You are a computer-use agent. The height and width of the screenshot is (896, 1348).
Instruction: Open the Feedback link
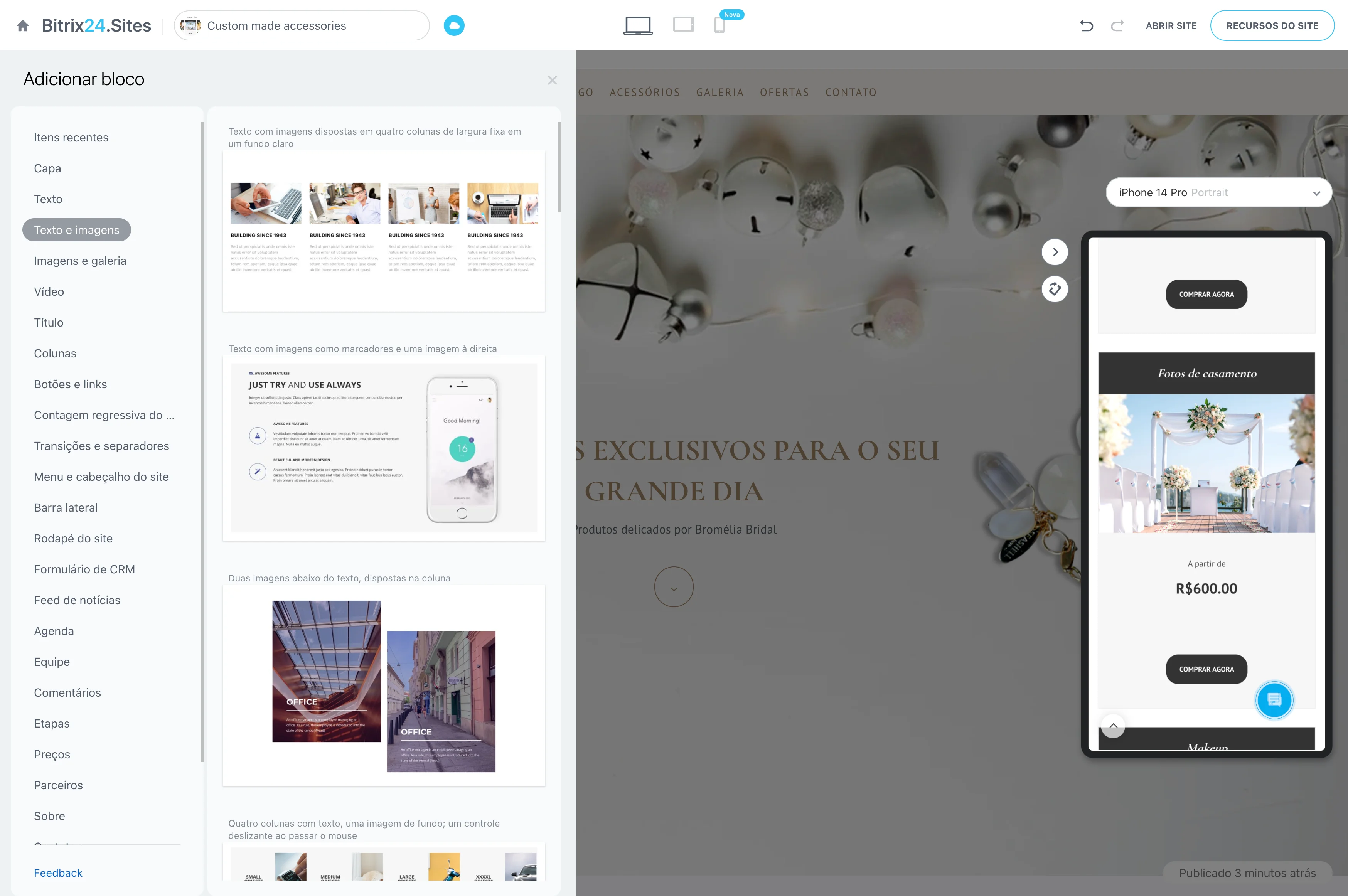58,872
